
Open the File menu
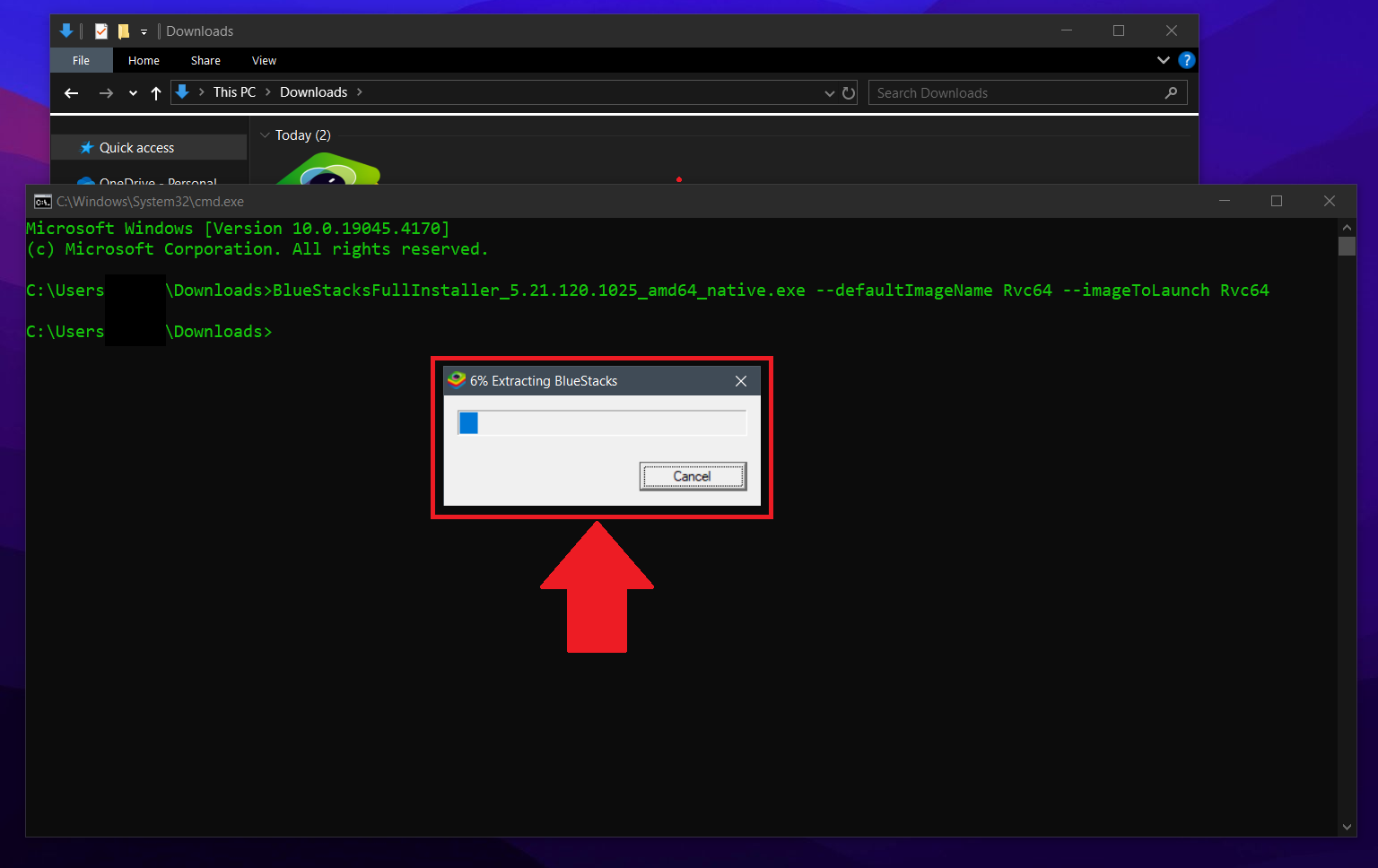click(81, 60)
